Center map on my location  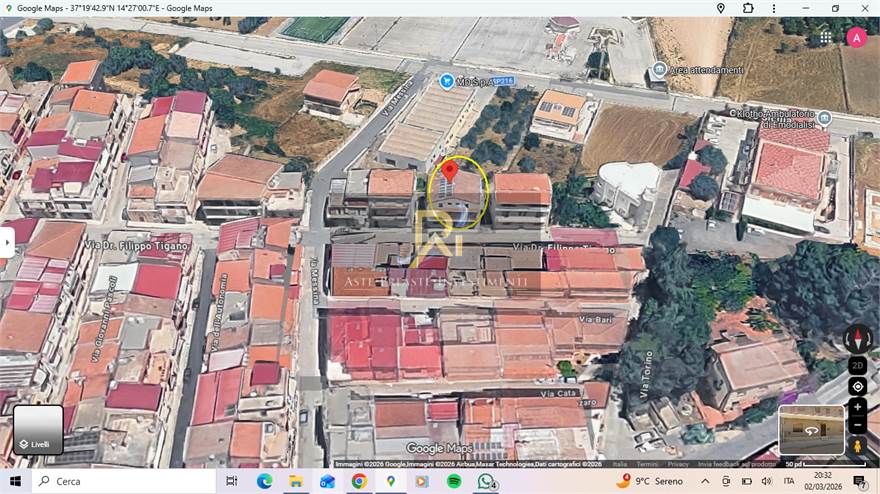pyautogui.click(x=857, y=386)
